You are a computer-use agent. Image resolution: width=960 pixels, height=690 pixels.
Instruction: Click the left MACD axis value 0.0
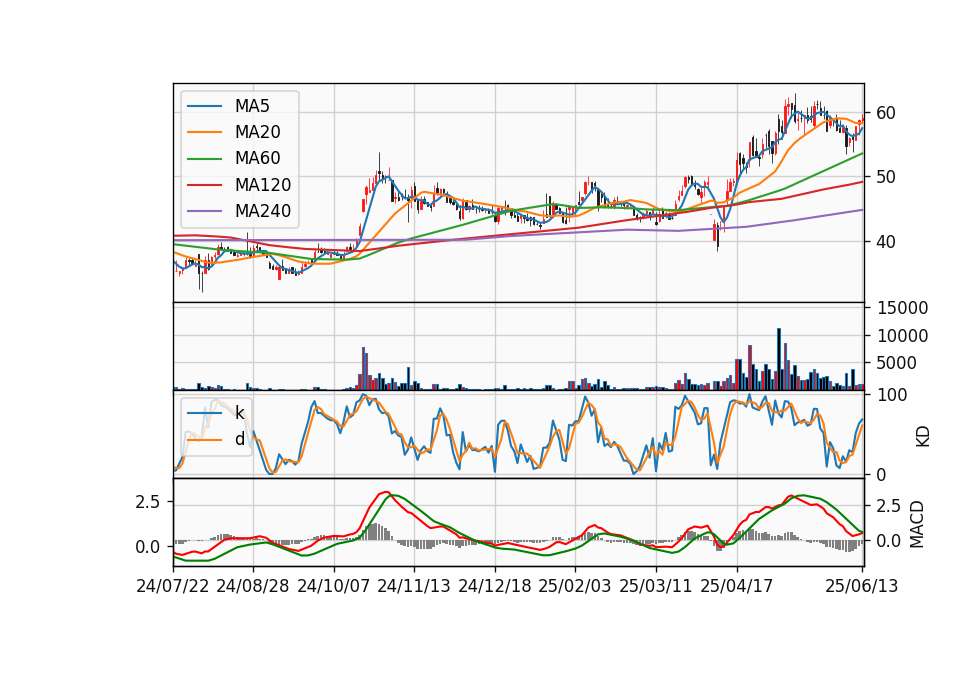(x=148, y=547)
